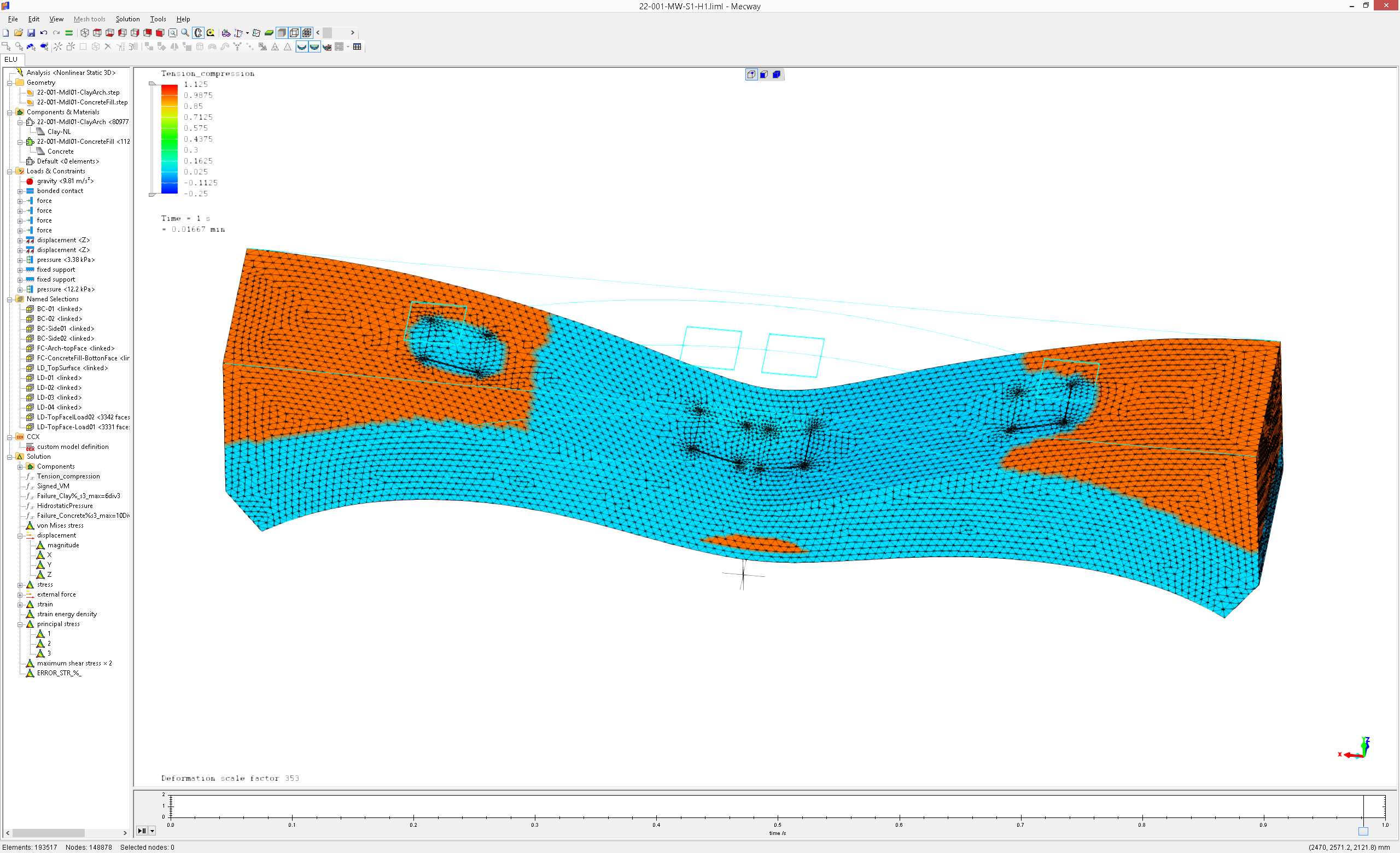
Task: Enable element selection solid blue cube
Action: pyautogui.click(x=777, y=74)
